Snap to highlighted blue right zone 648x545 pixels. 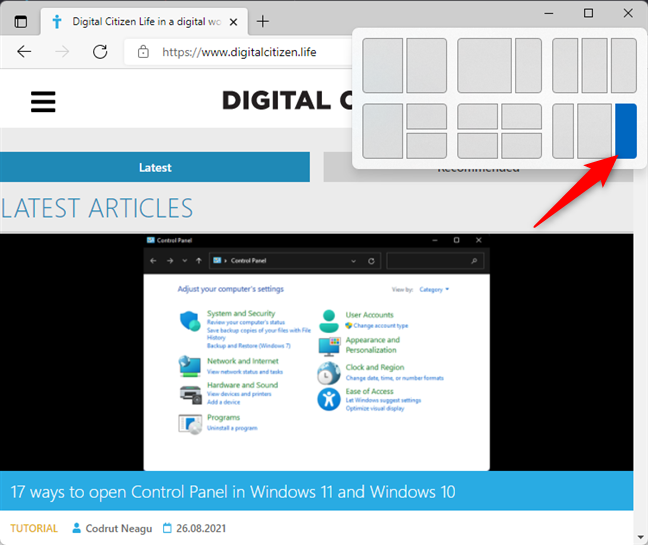(x=626, y=131)
